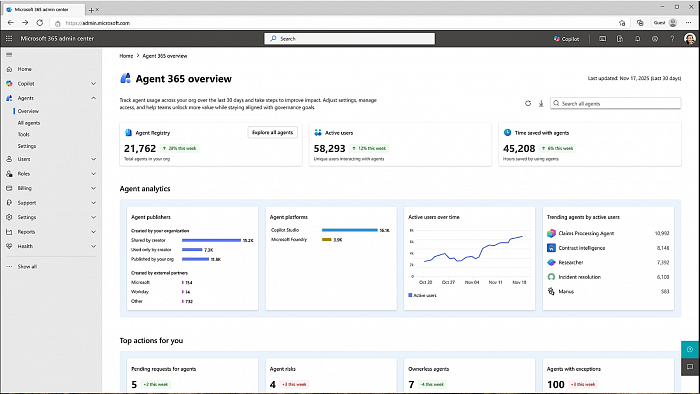Click the Shared by creator bar
Image resolution: width=700 pixels, height=394 pixels.
pyautogui.click(x=211, y=240)
